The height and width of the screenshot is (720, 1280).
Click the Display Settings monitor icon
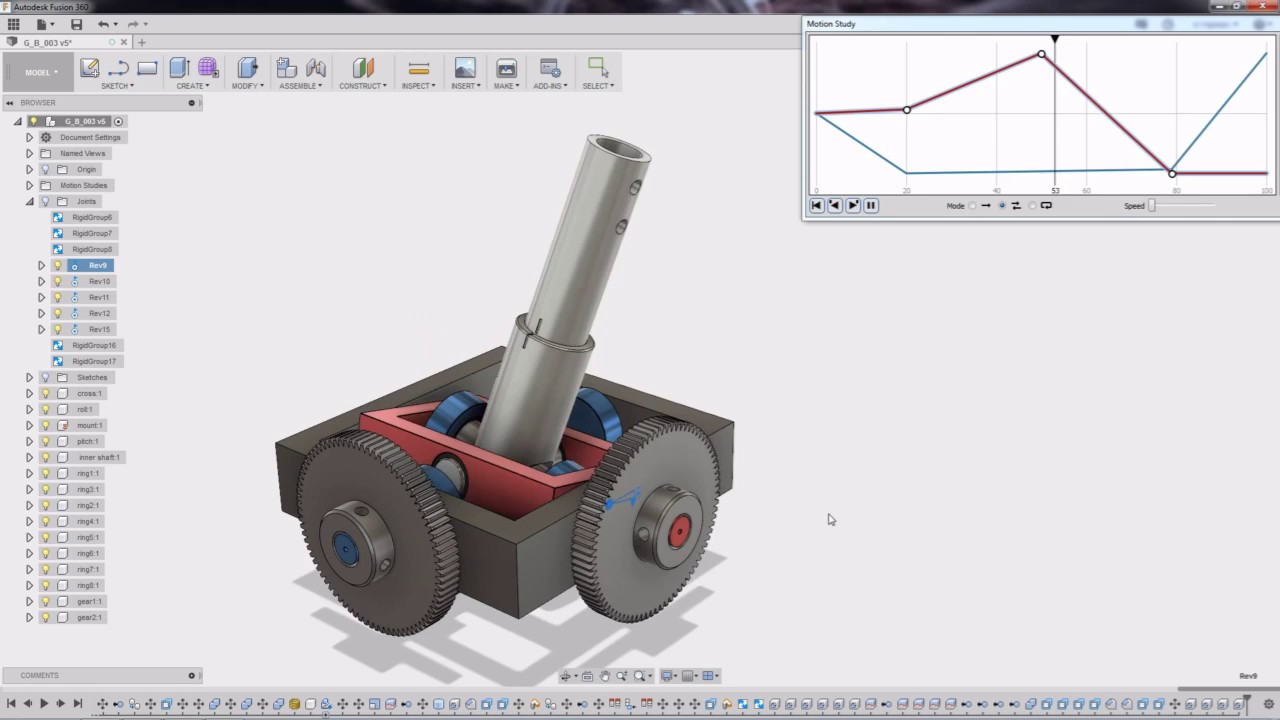pyautogui.click(x=668, y=676)
